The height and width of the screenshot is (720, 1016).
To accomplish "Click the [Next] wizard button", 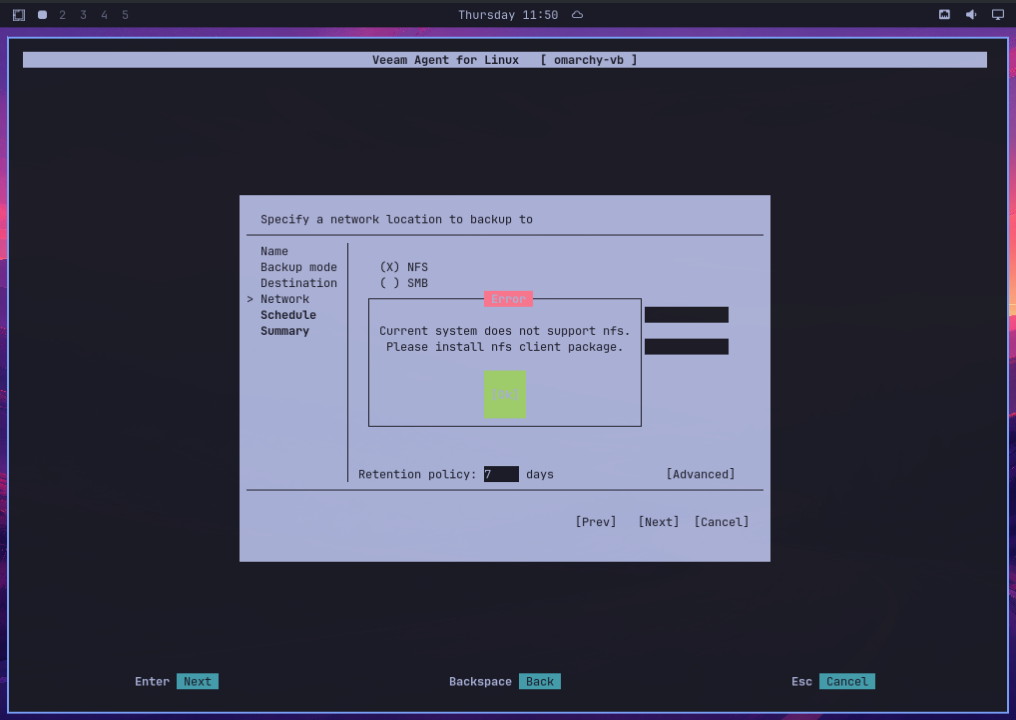I will click(658, 522).
